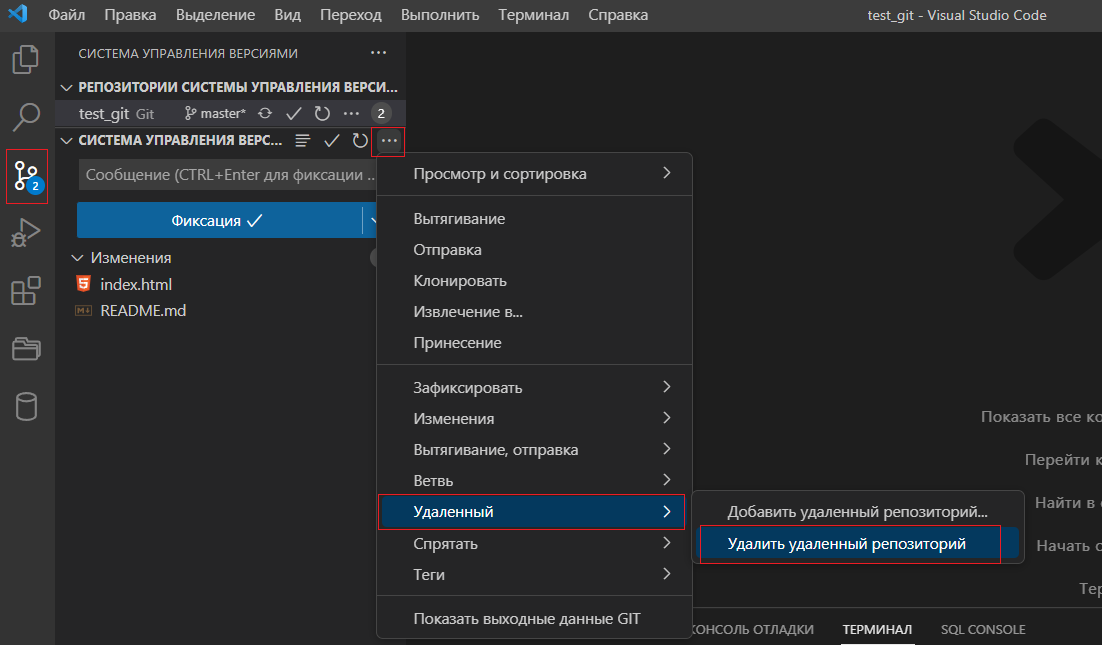Open the project folders icon in activity bar
1102x645 pixels.
[26, 348]
